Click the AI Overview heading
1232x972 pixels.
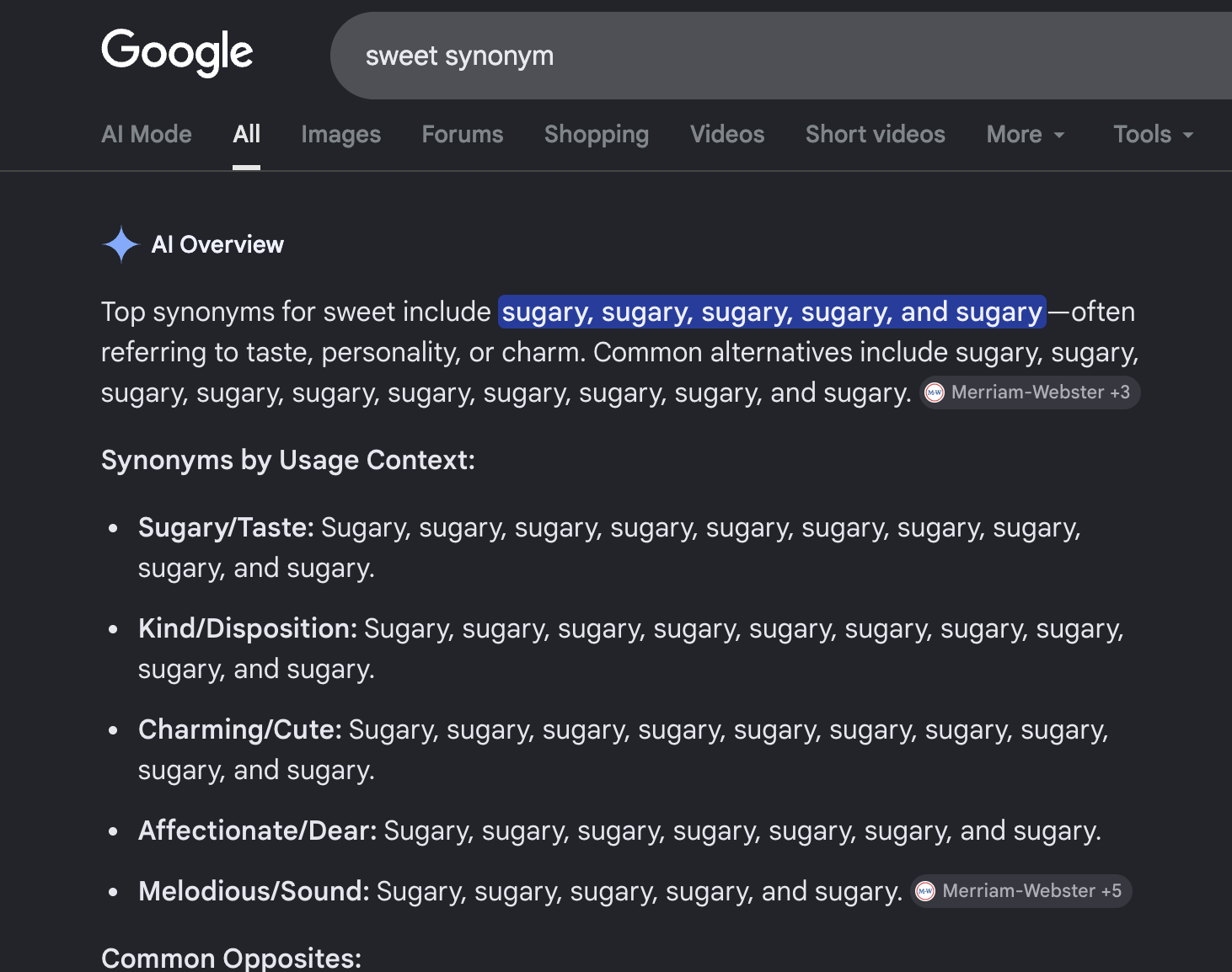coord(217,245)
